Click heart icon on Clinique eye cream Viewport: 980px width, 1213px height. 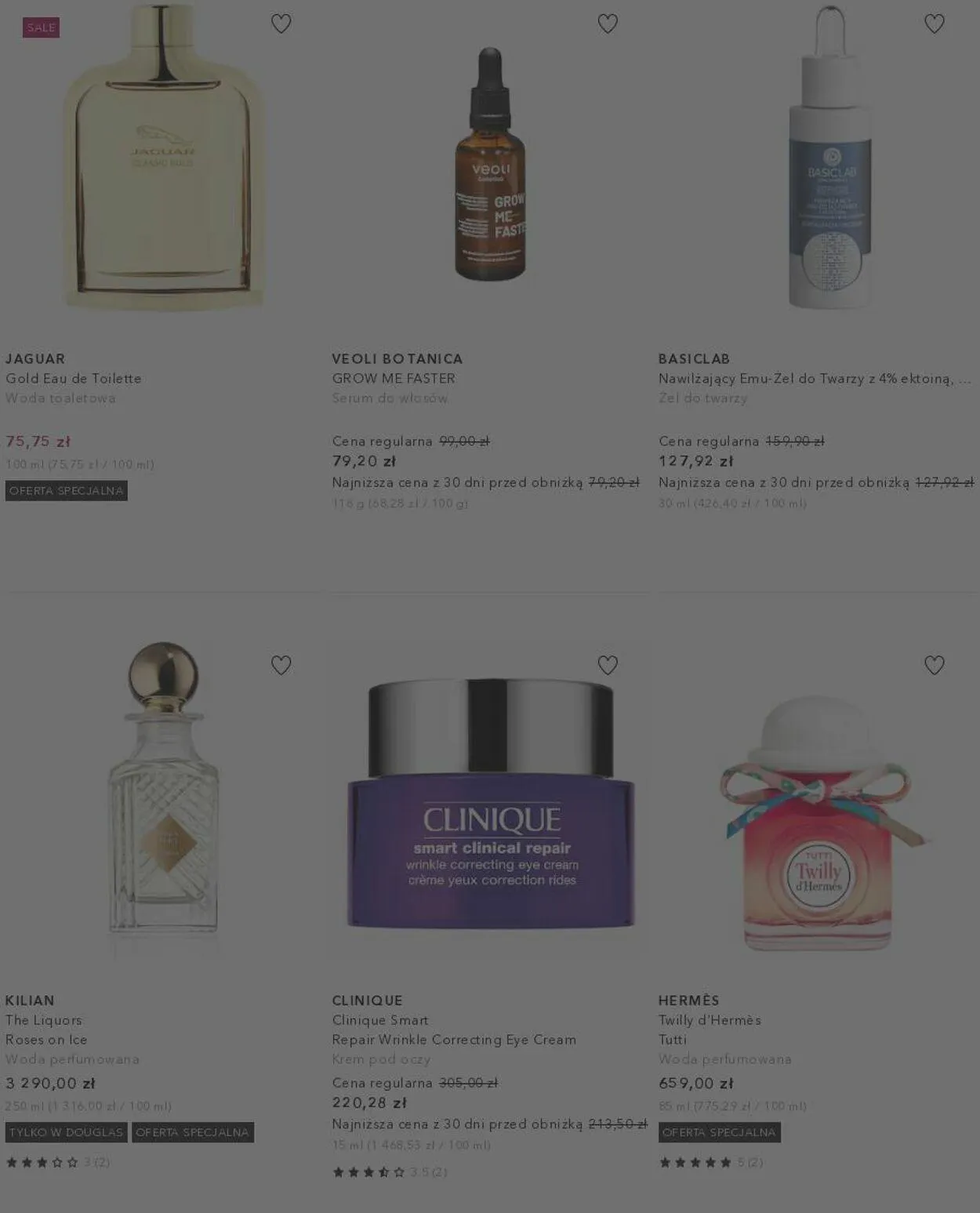pyautogui.click(x=608, y=665)
